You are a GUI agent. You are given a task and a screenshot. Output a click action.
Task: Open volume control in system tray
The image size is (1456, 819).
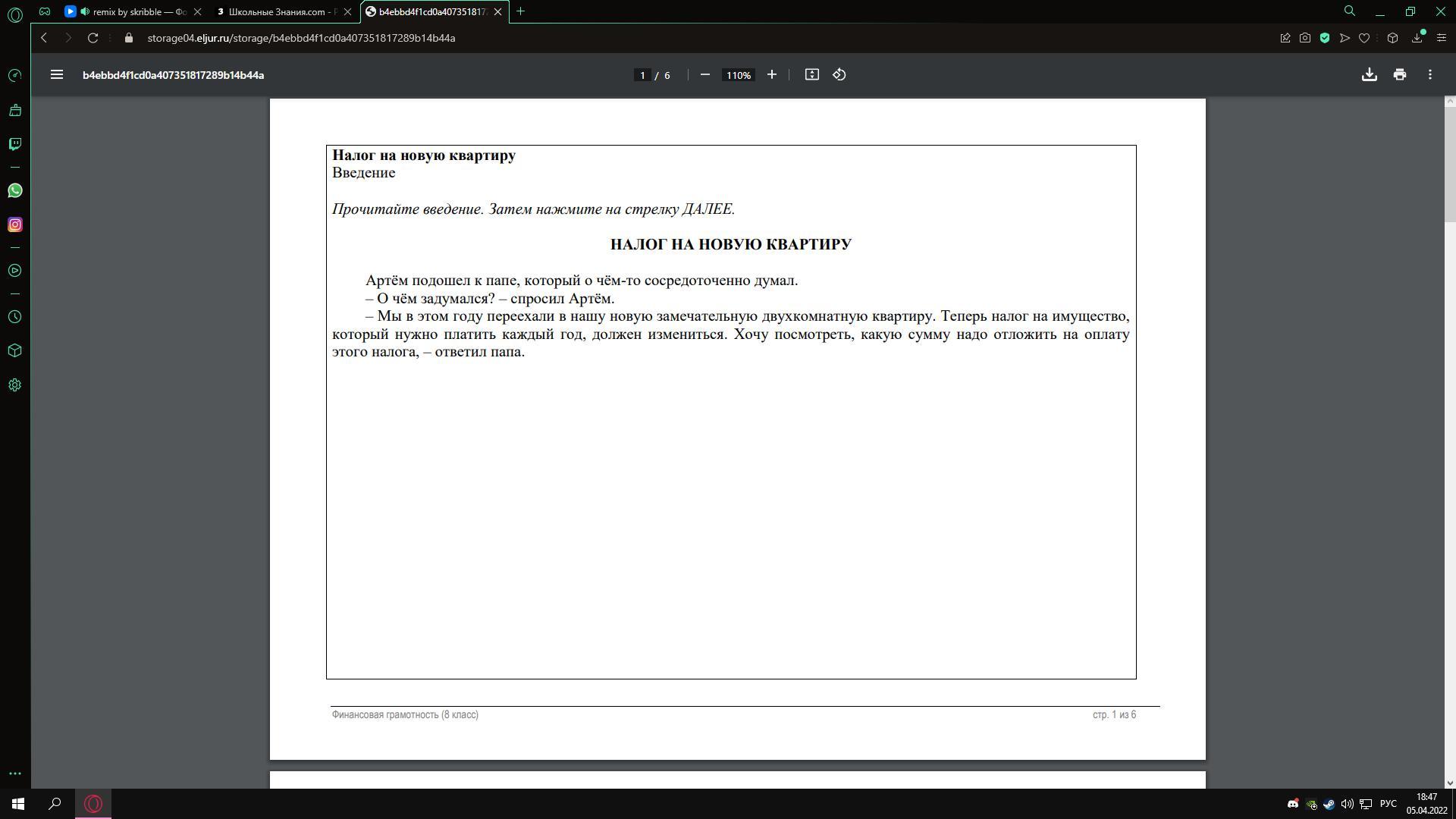pos(1348,804)
